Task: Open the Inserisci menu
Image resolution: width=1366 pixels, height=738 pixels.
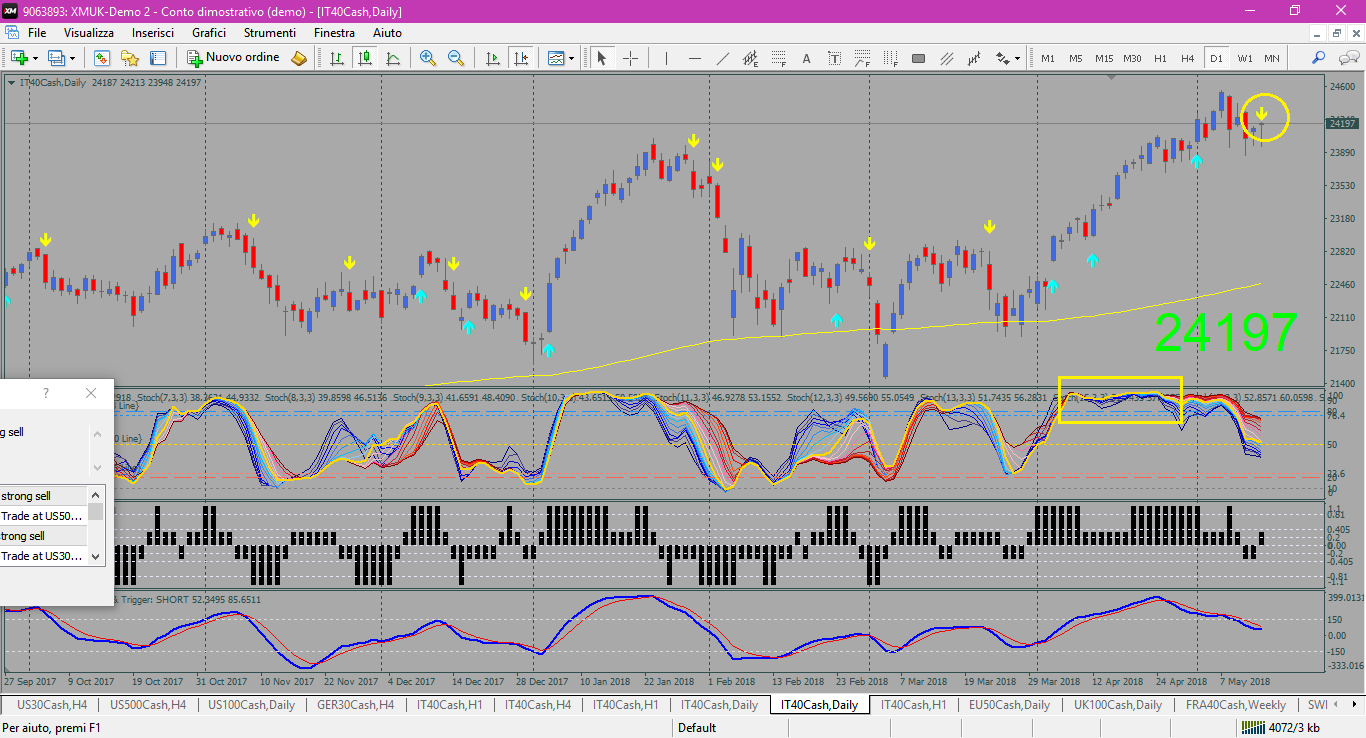Action: tap(153, 33)
